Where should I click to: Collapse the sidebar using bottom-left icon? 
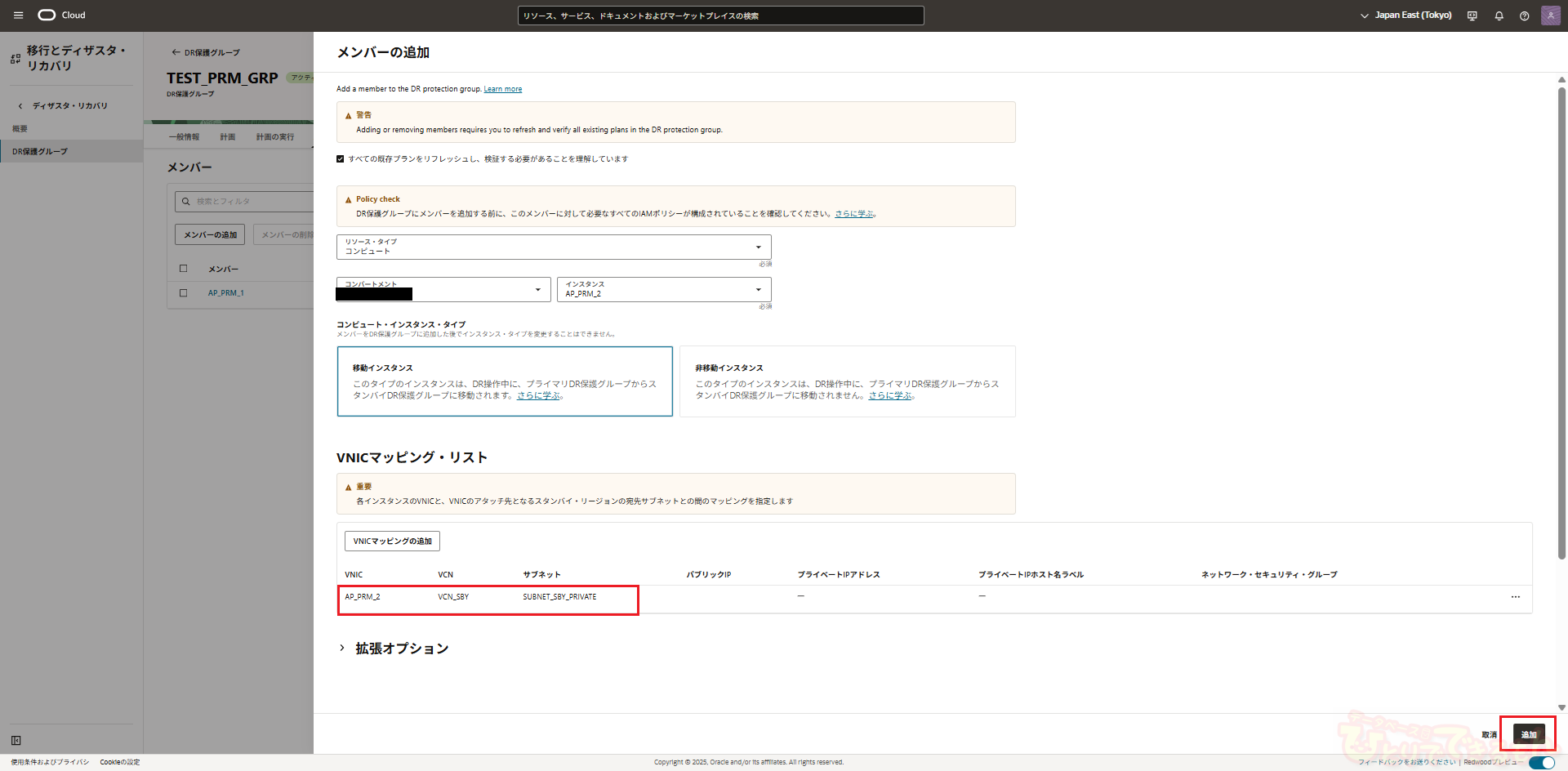(16, 740)
